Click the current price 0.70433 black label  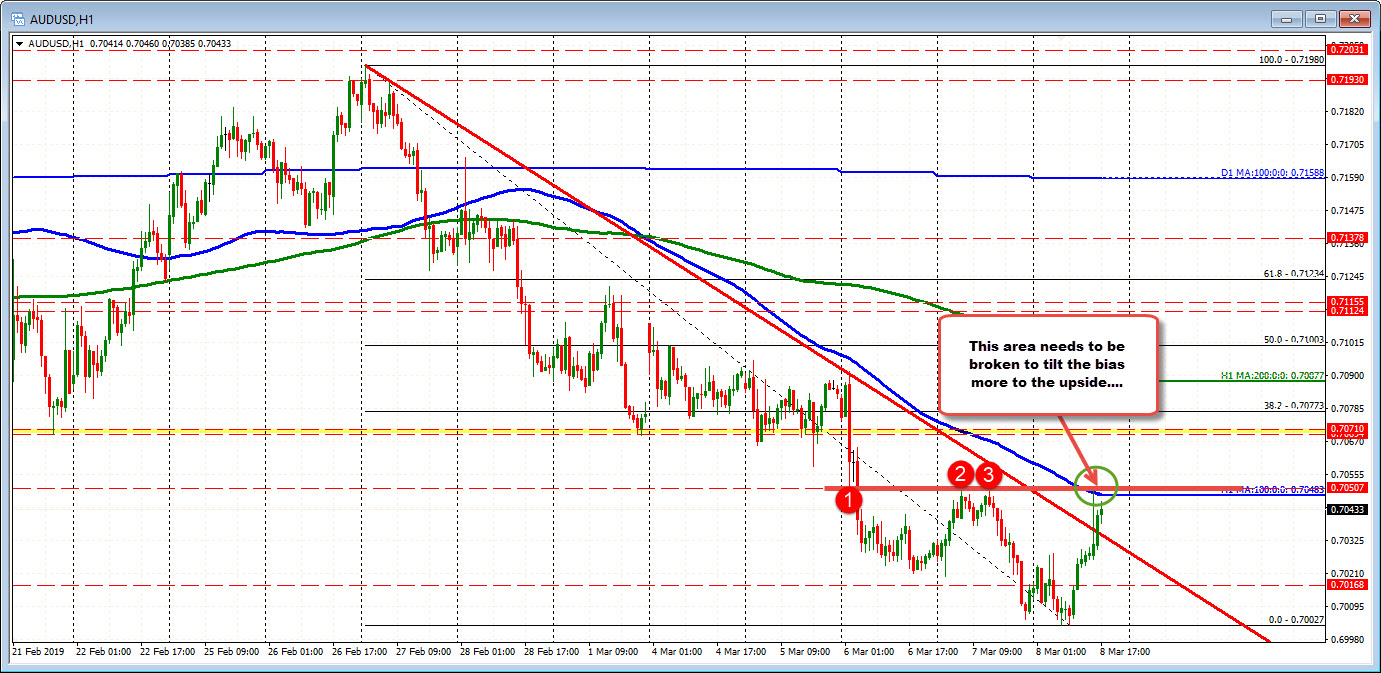(1345, 509)
